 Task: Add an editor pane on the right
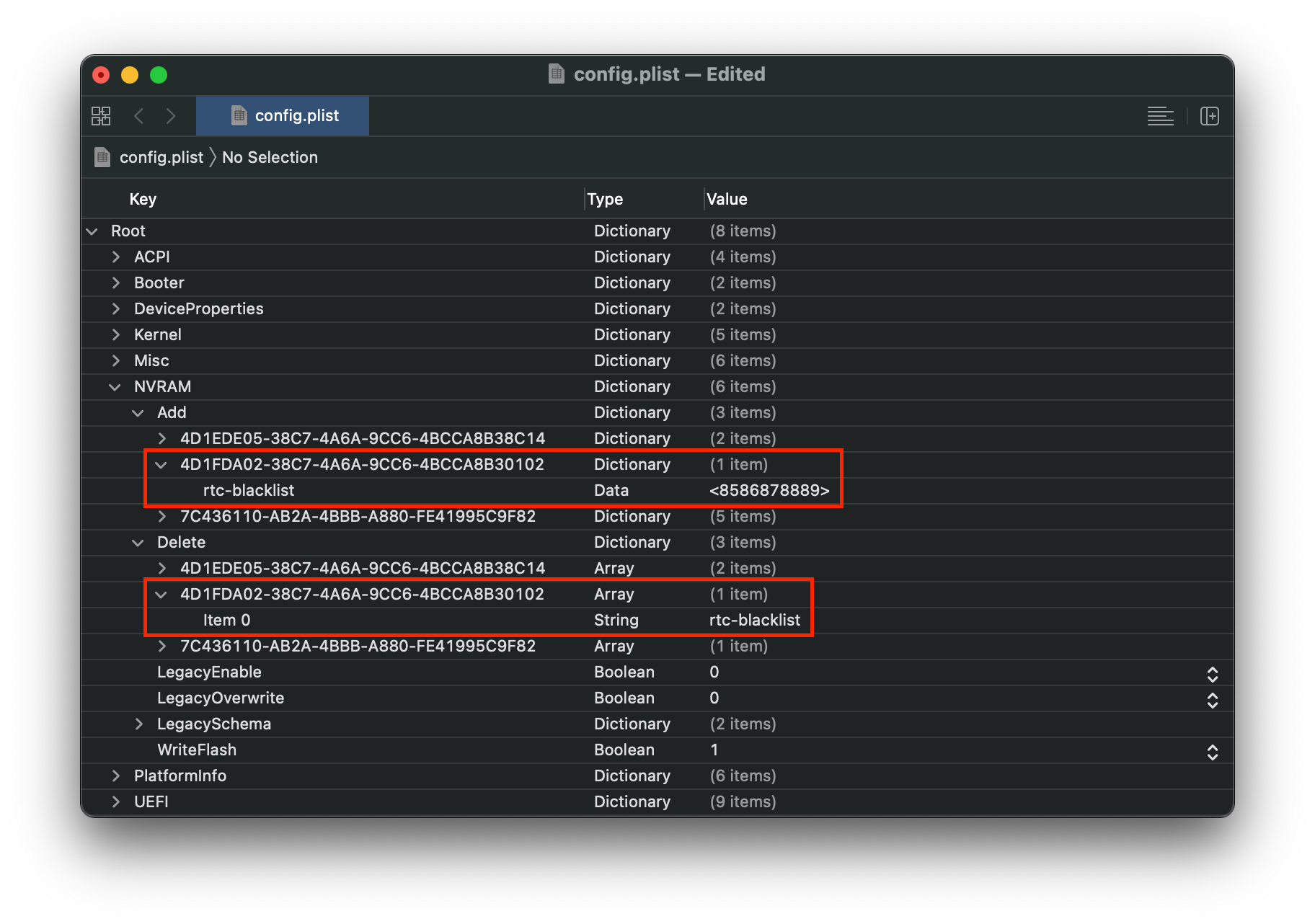click(x=1209, y=116)
